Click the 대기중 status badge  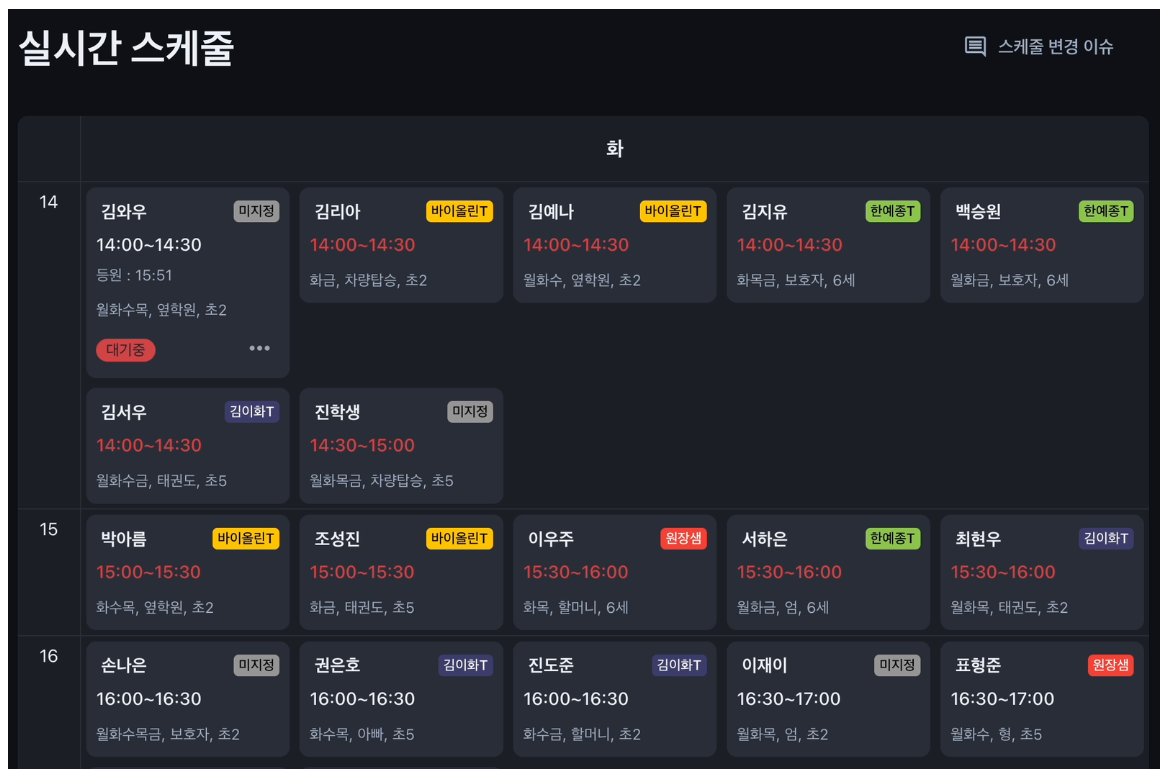126,350
